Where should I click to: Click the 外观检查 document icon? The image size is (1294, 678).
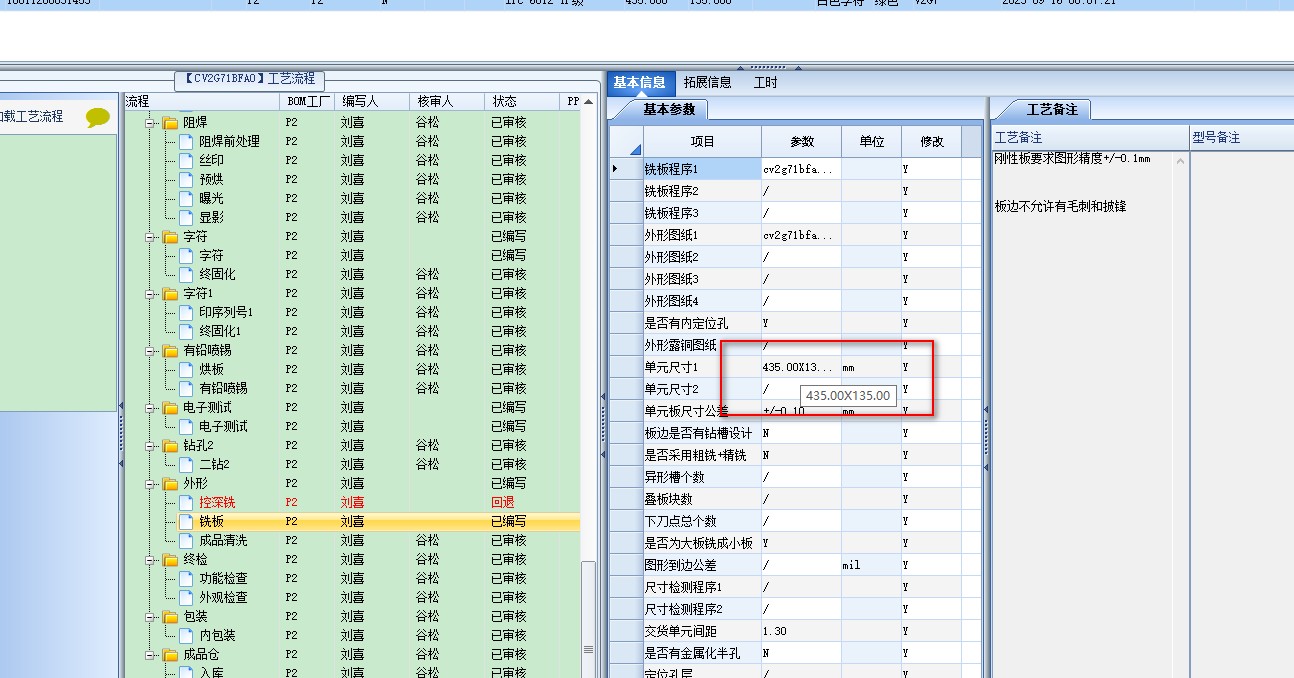(186, 598)
